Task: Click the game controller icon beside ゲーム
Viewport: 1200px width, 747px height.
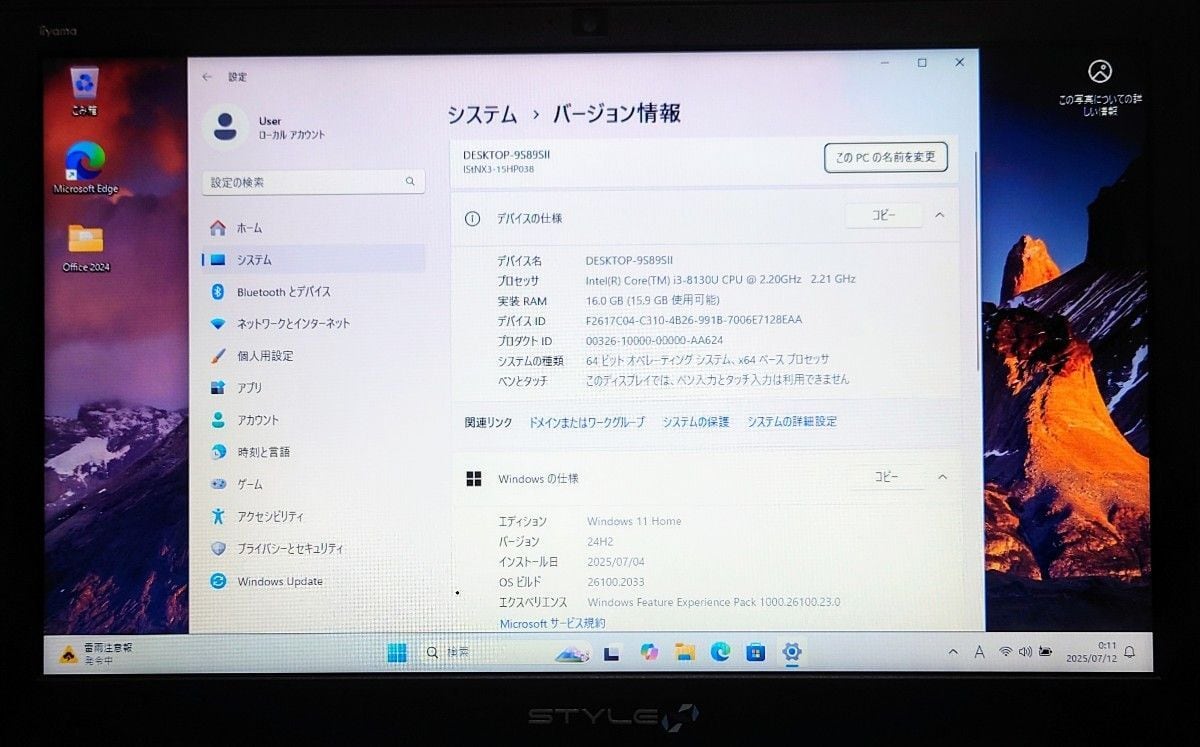Action: [218, 484]
